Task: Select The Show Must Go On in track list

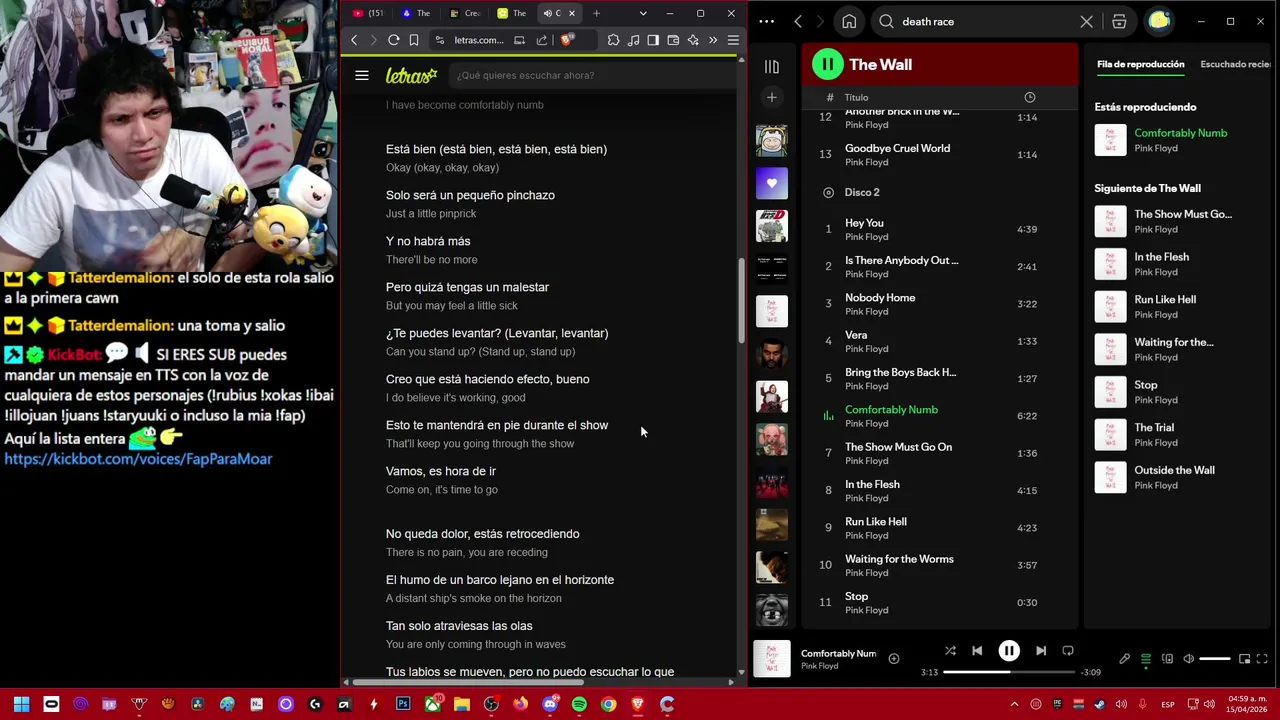Action: point(940,453)
